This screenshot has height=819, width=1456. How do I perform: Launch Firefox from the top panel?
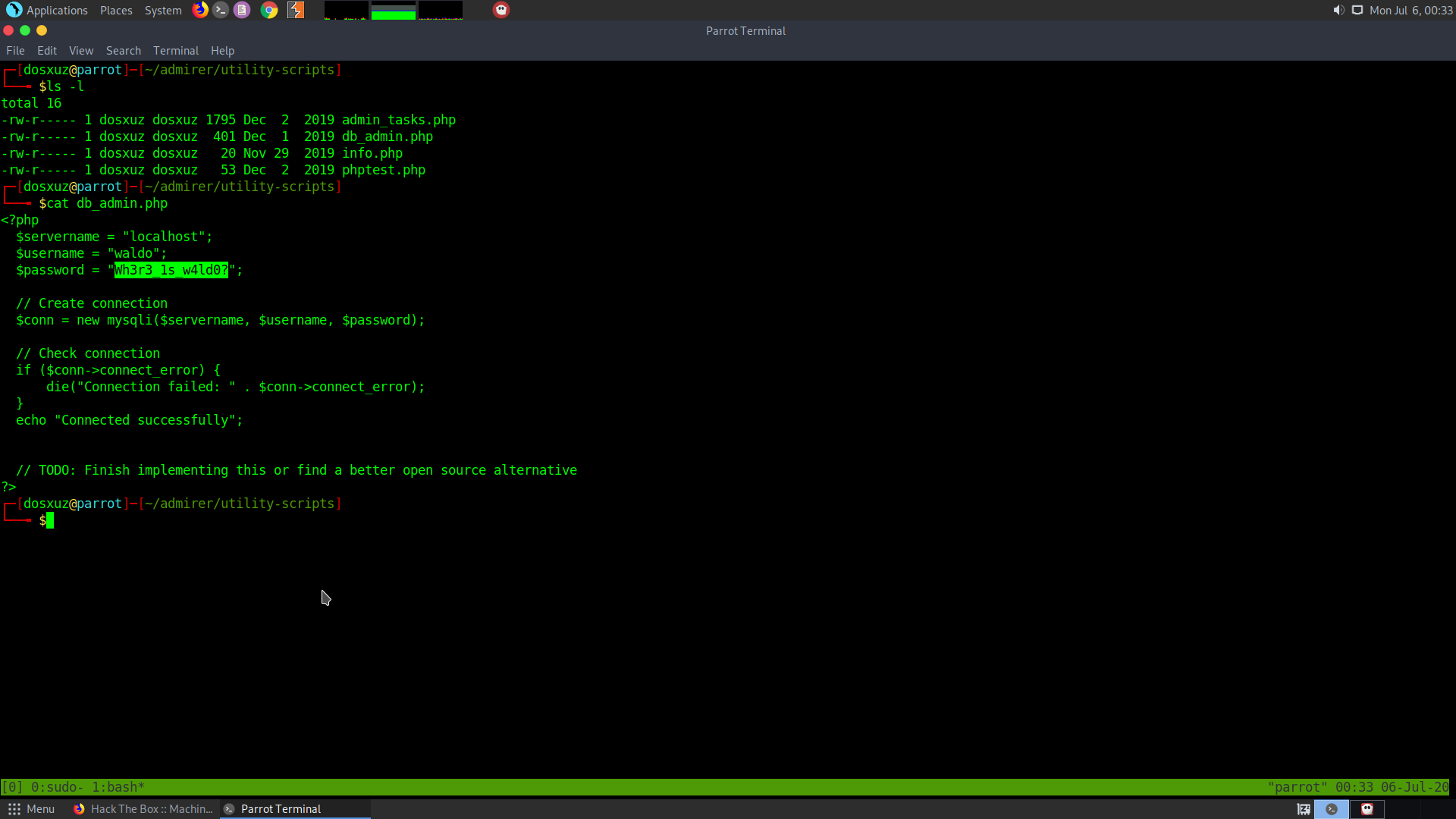tap(200, 10)
